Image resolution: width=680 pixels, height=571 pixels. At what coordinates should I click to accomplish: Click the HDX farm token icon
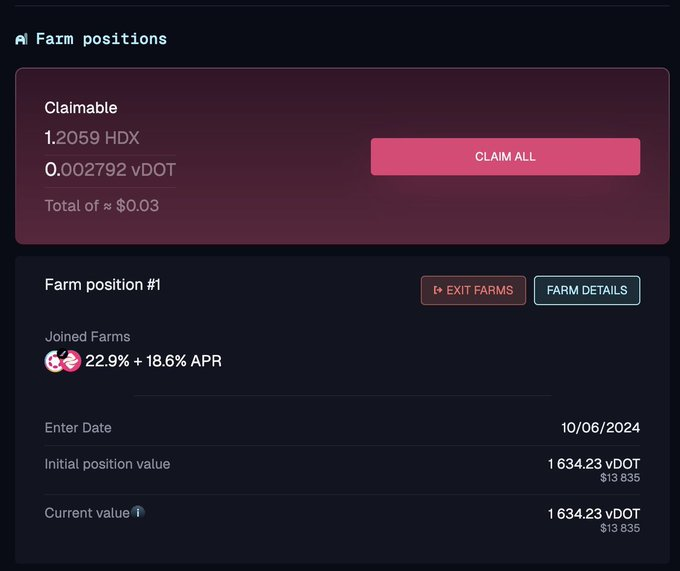point(71,361)
